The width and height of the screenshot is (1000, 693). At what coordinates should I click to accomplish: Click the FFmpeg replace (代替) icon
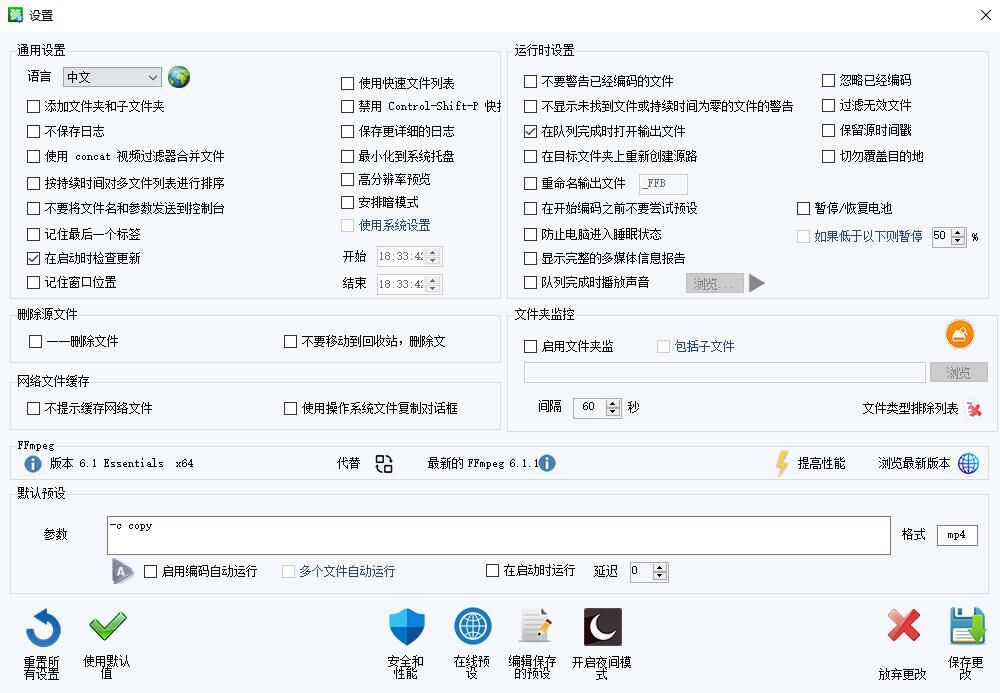pos(384,463)
